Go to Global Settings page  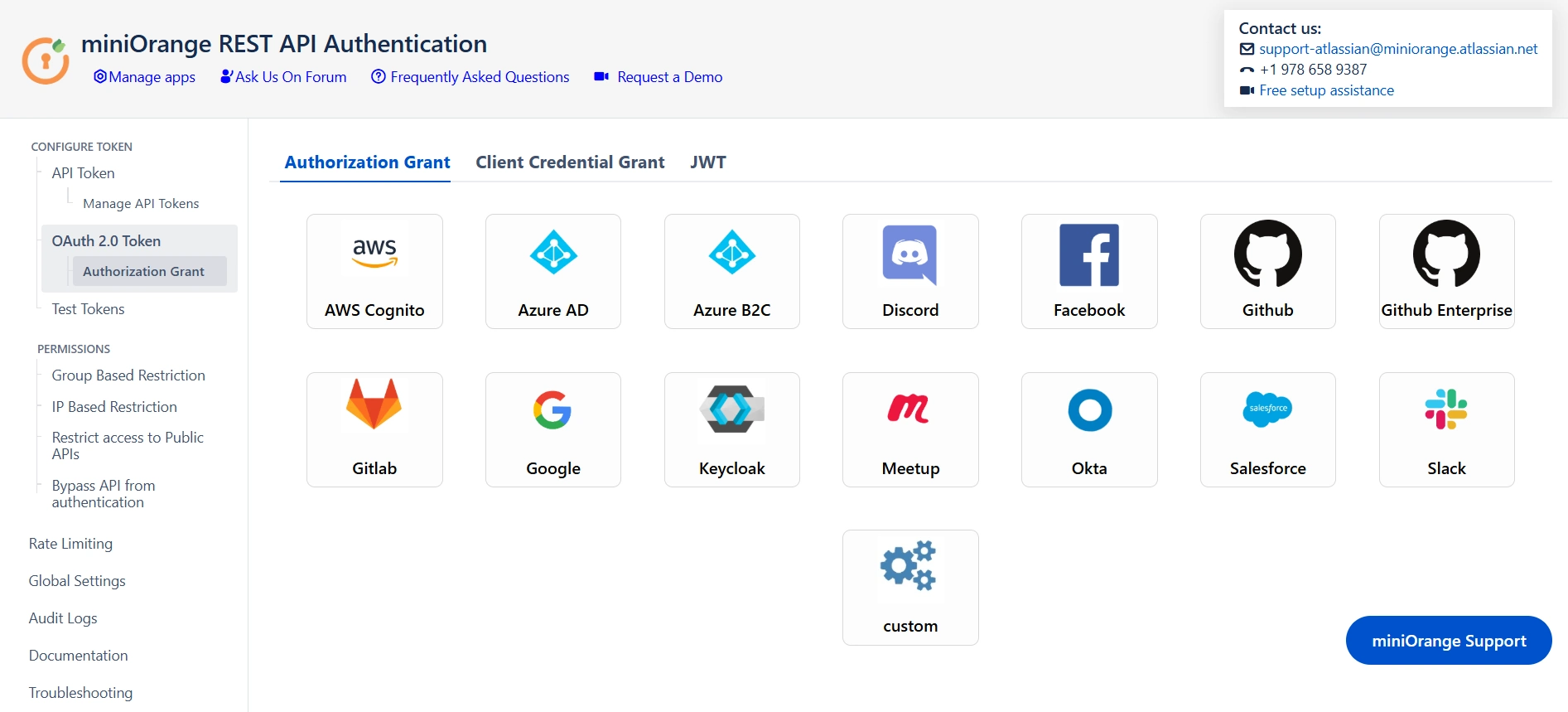(x=77, y=581)
